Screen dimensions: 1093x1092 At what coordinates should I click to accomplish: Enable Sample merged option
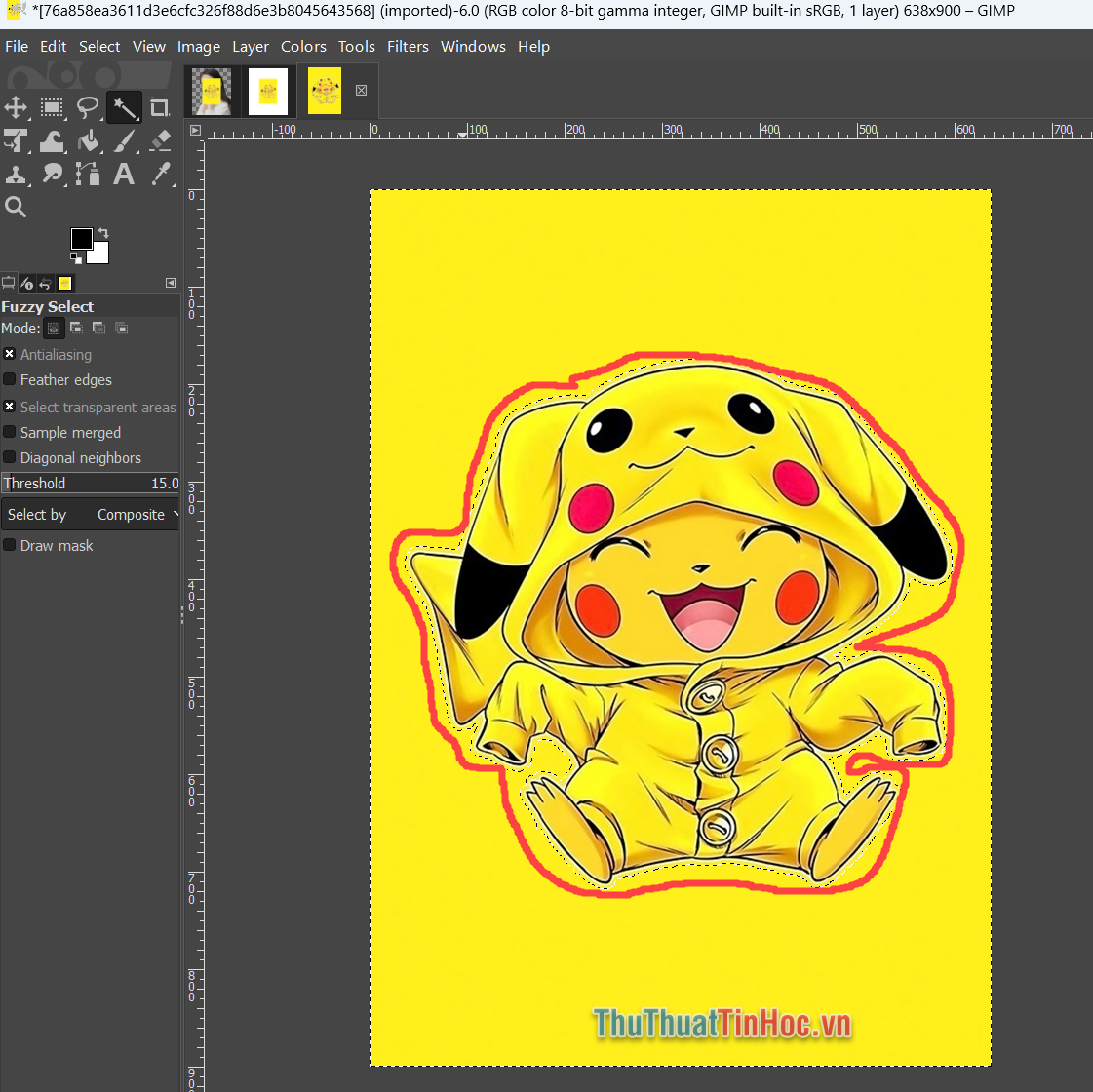[9, 432]
